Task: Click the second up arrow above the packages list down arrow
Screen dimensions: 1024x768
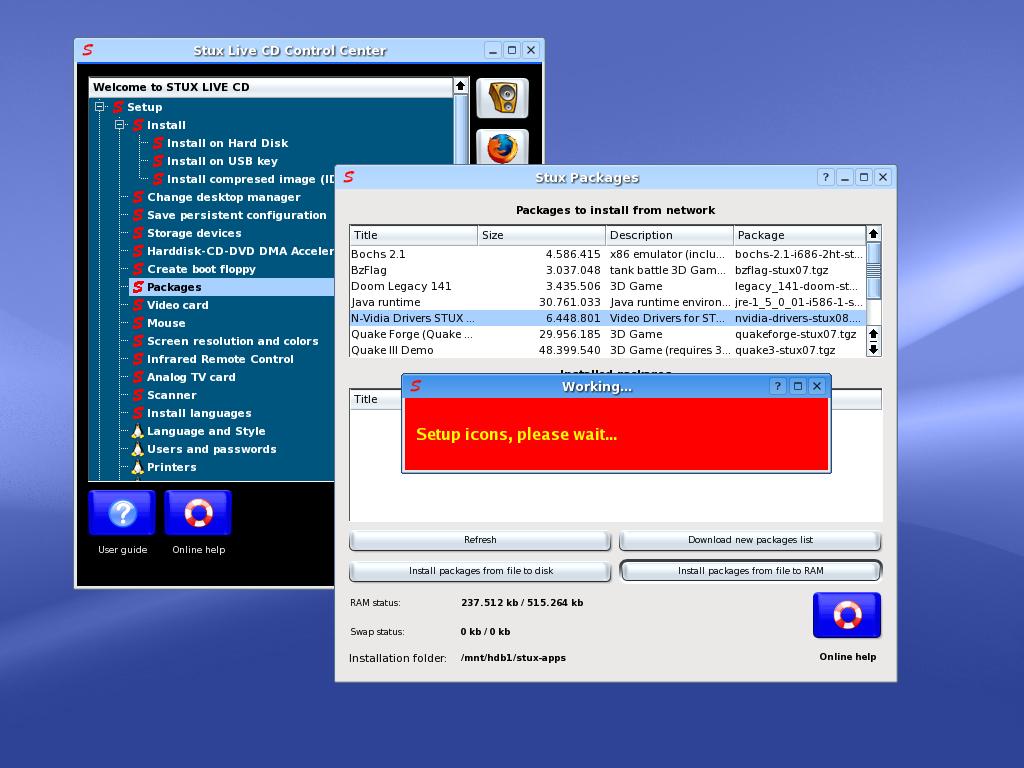Action: 873,334
